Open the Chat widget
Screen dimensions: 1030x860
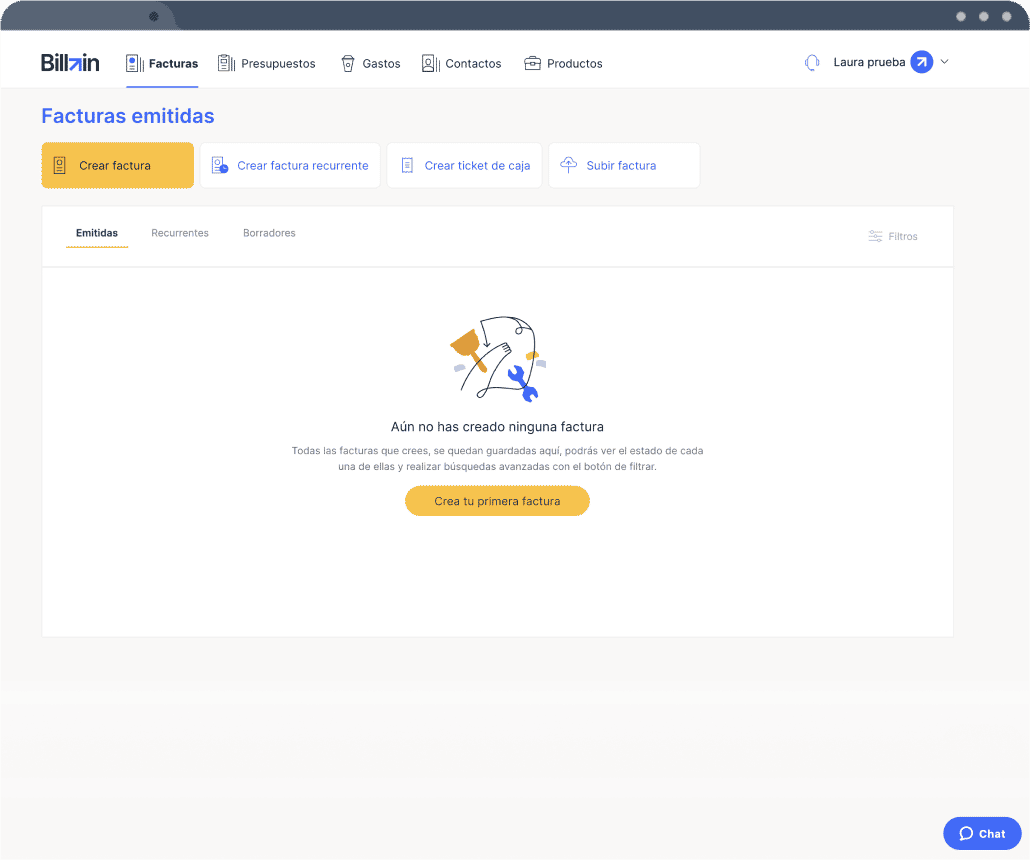[982, 834]
